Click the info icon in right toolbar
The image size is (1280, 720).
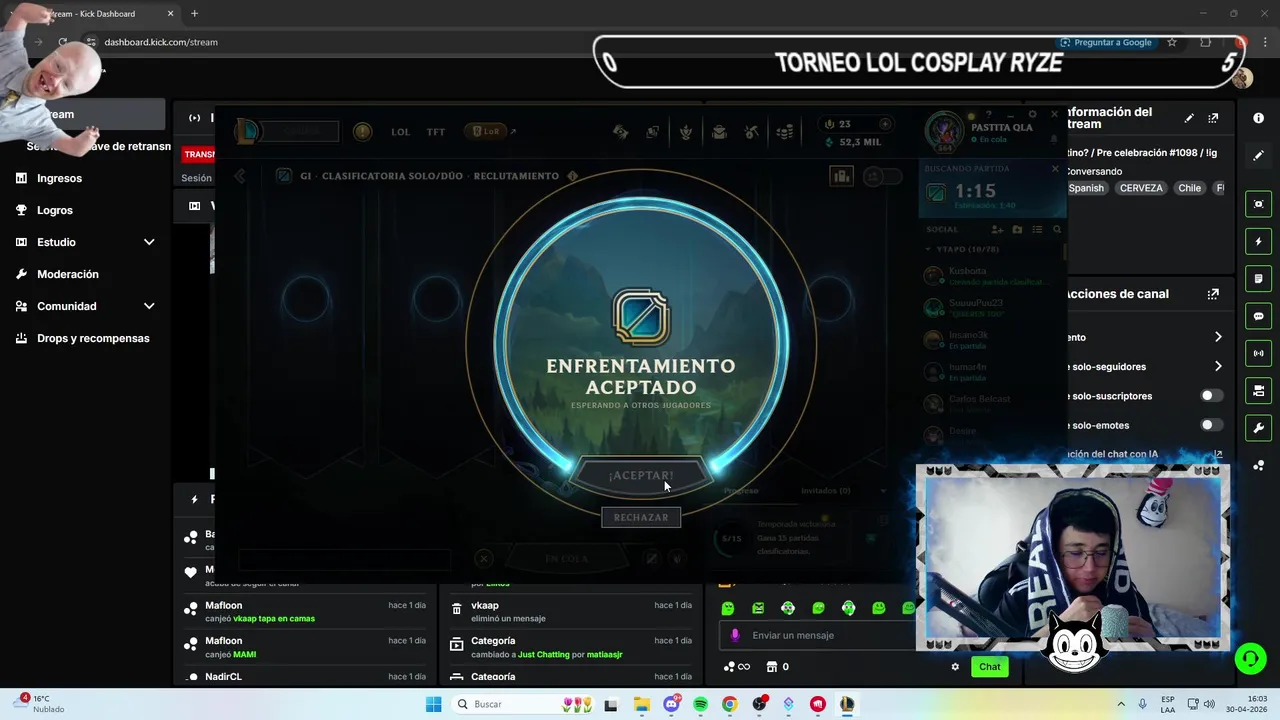click(1258, 118)
